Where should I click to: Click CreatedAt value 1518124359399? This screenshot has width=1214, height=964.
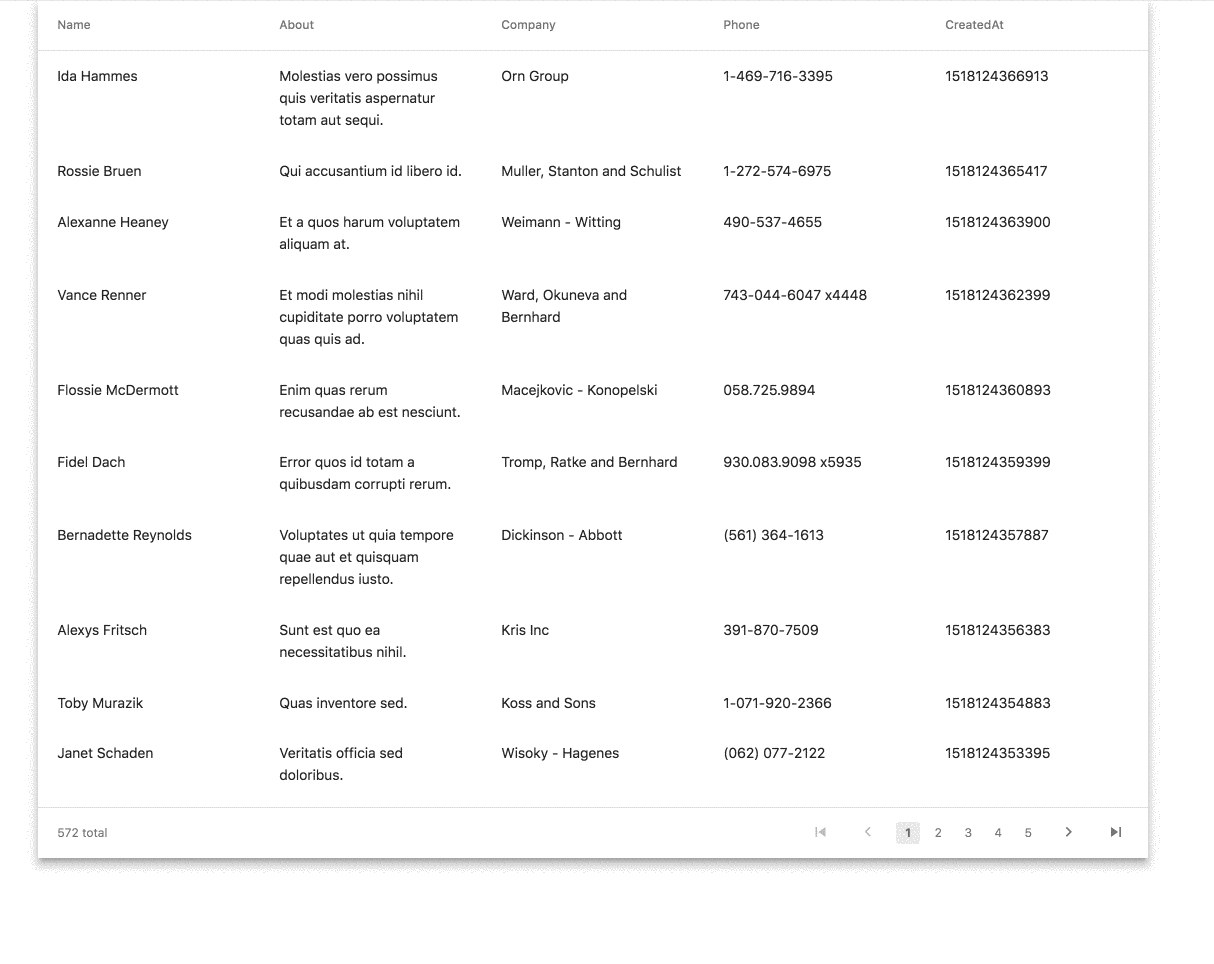(998, 462)
